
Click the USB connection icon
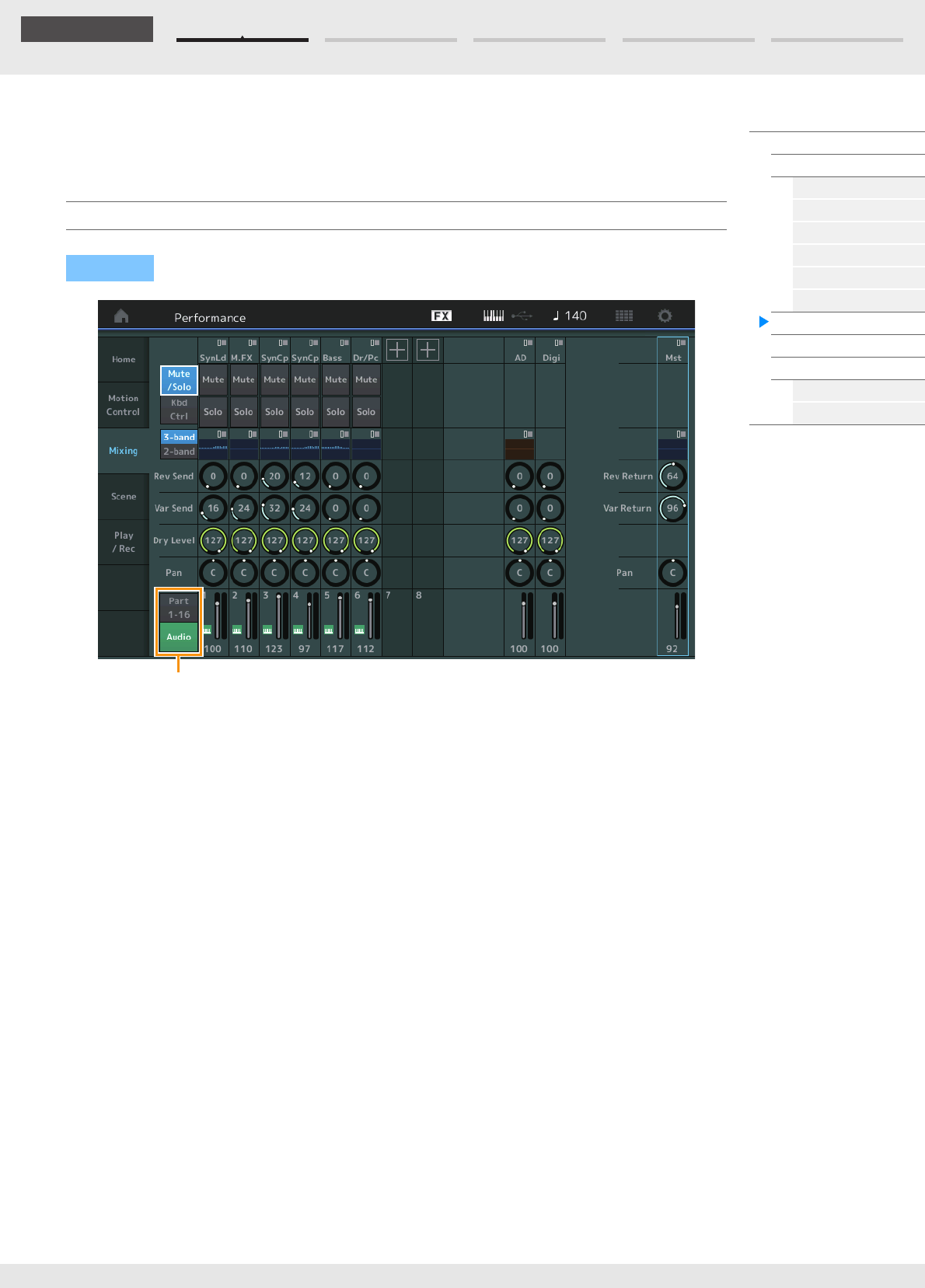pyautogui.click(x=522, y=316)
